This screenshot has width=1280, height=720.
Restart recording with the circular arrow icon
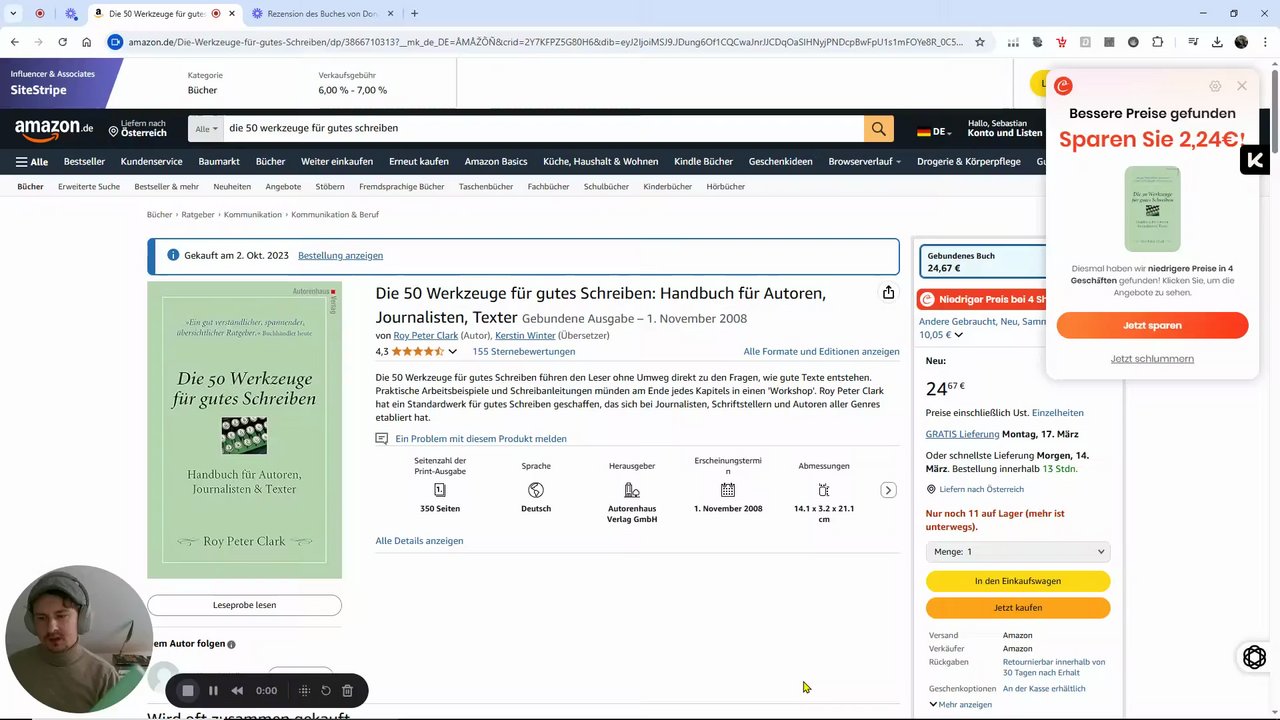pos(325,690)
